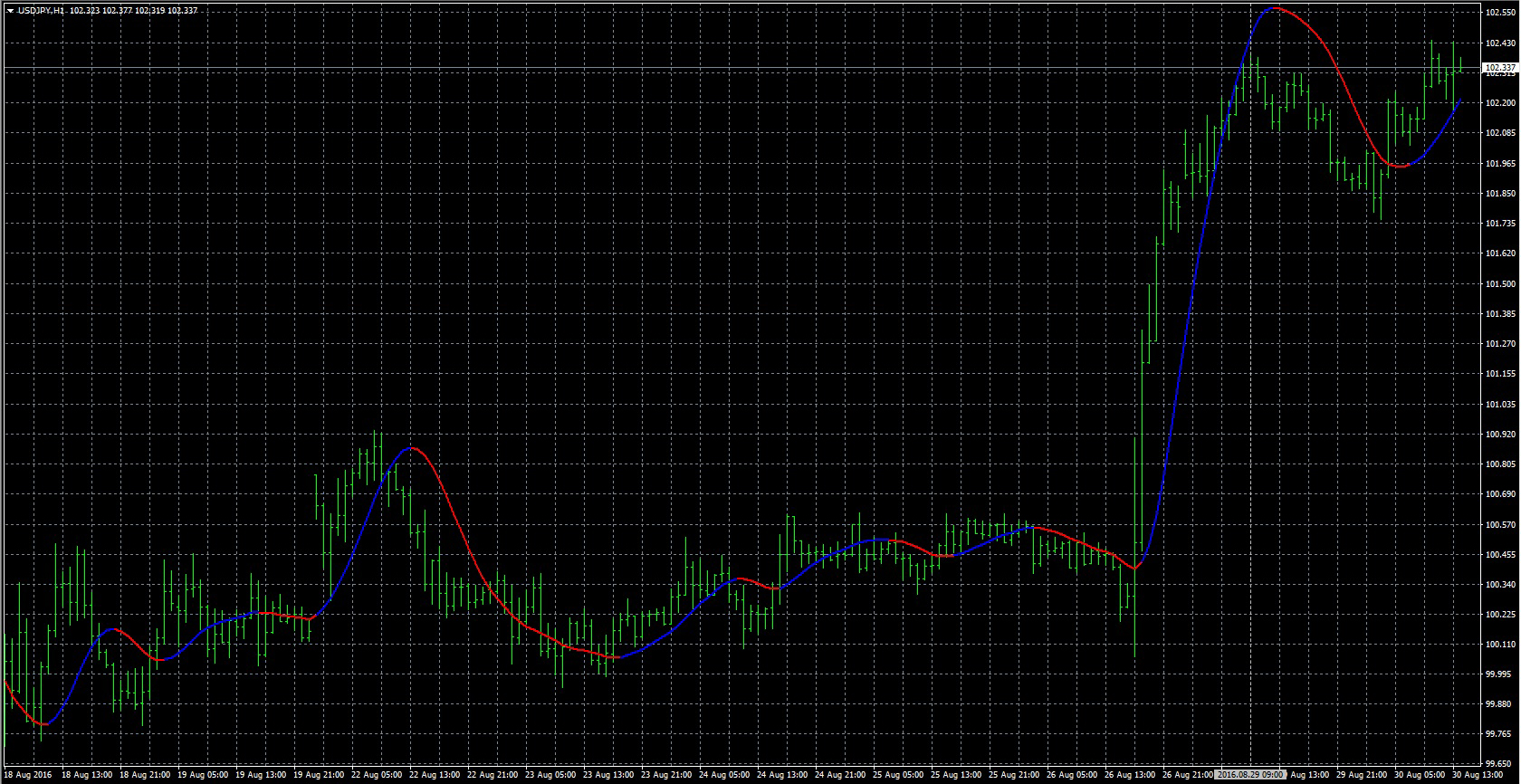Click the indicator peak near 102.550

(x=1275, y=8)
